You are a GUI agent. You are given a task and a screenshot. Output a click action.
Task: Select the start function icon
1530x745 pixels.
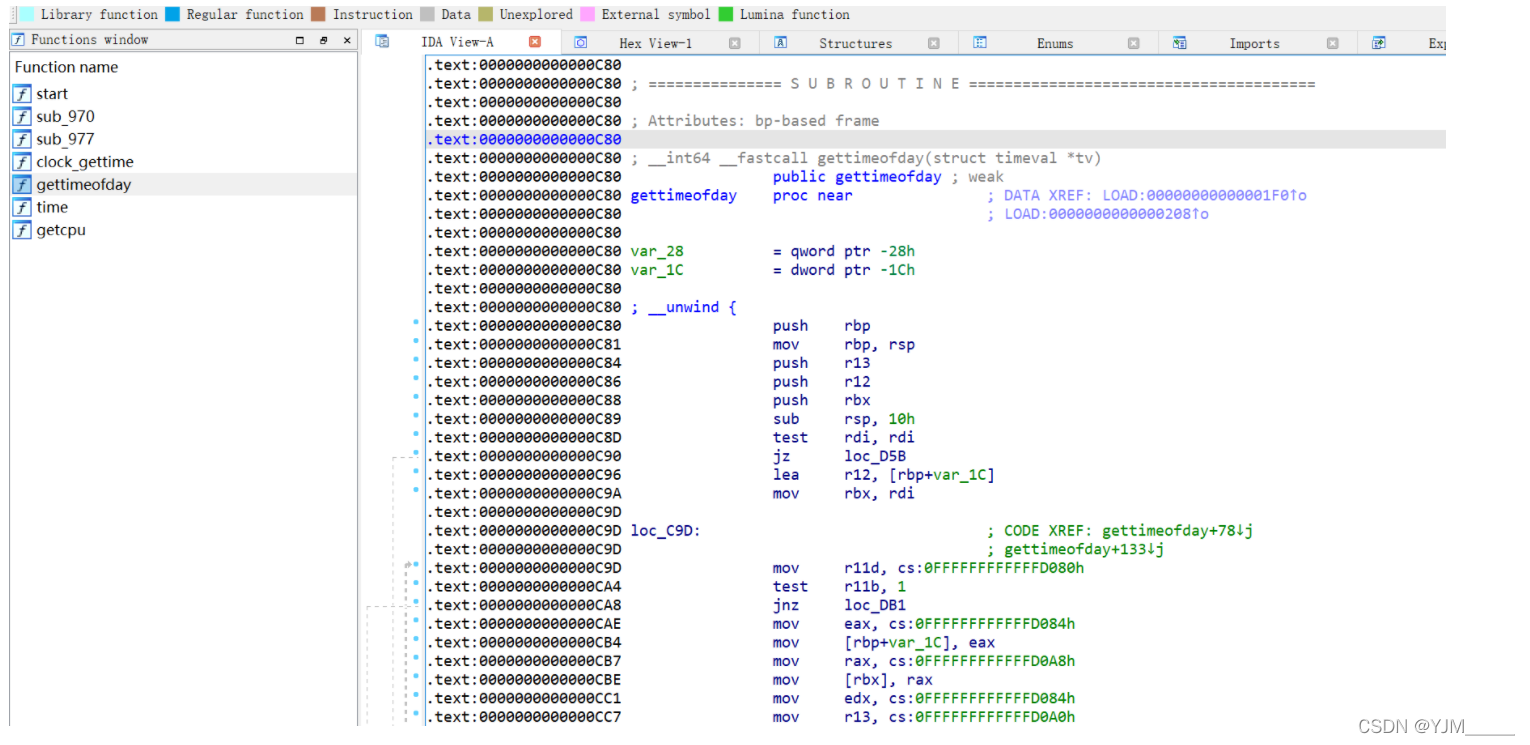[22, 94]
